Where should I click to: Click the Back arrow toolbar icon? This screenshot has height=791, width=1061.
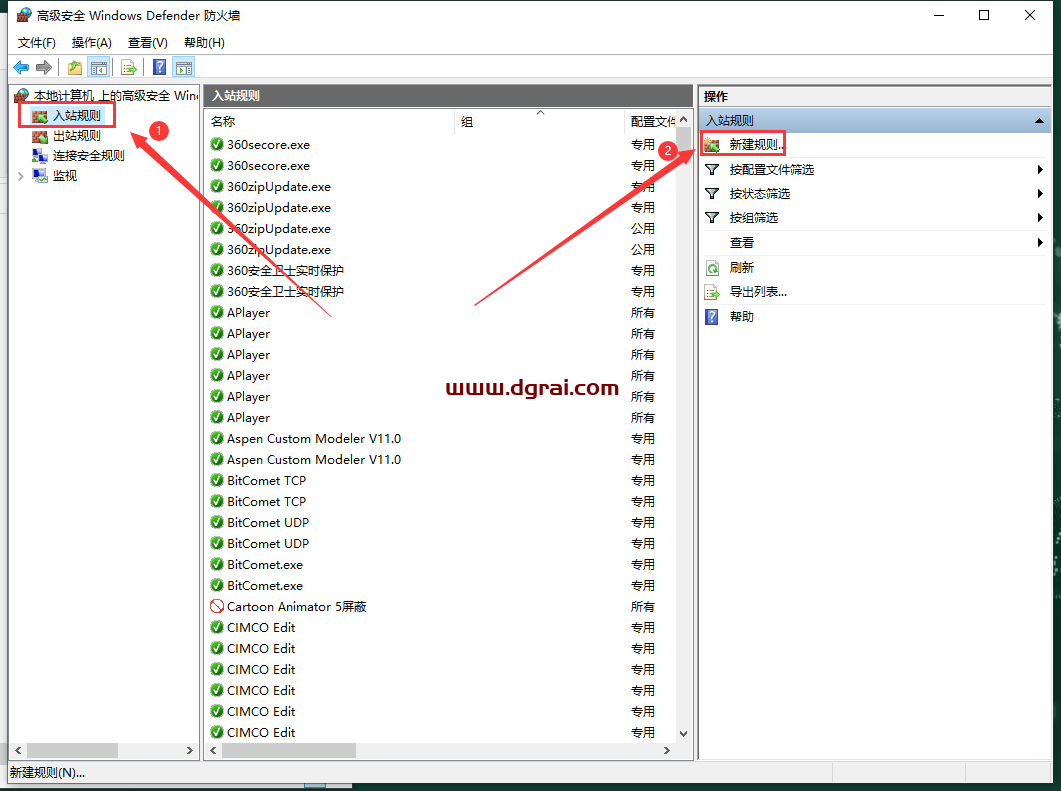[x=21, y=67]
